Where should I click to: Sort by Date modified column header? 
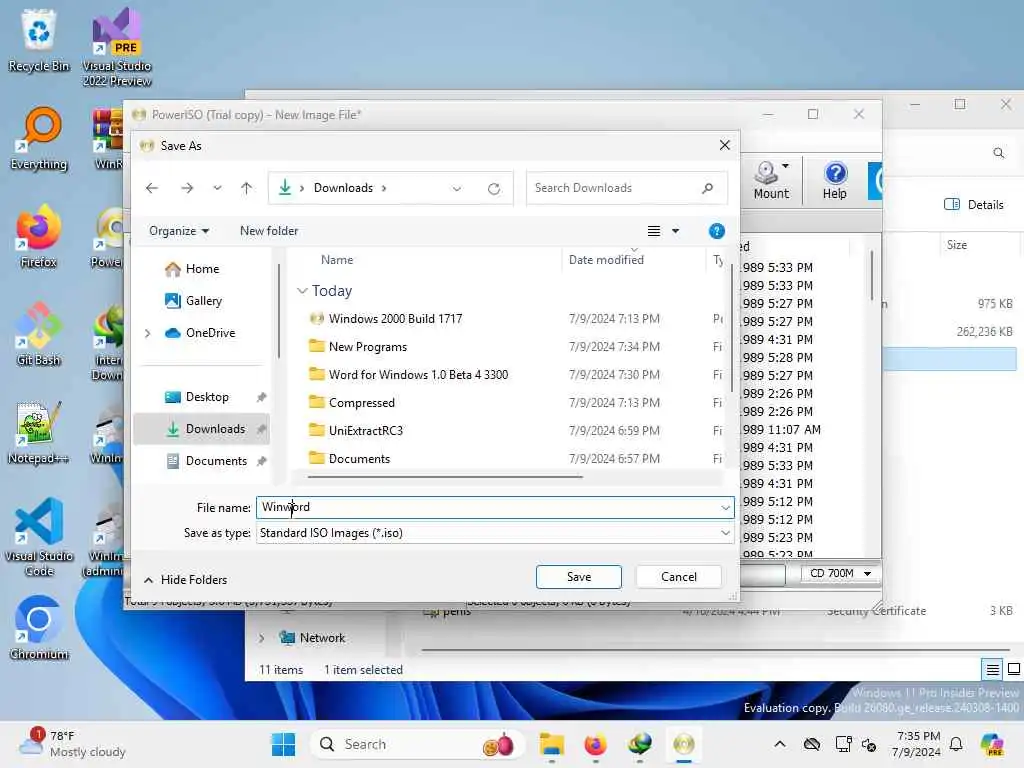(x=606, y=260)
